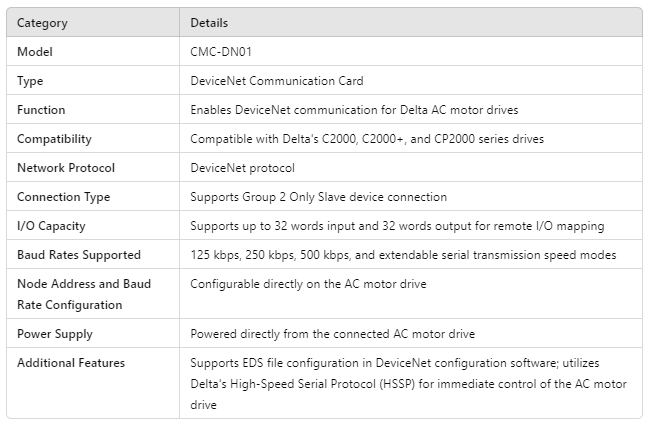Click the Details column header
Screen dimensions: 649x425
[210, 22]
